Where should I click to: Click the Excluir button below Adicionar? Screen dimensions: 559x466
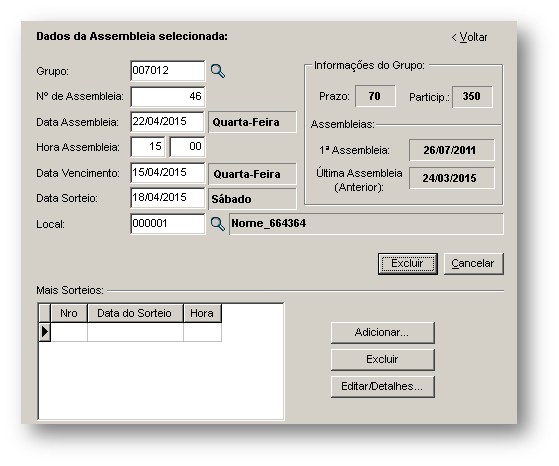383,359
